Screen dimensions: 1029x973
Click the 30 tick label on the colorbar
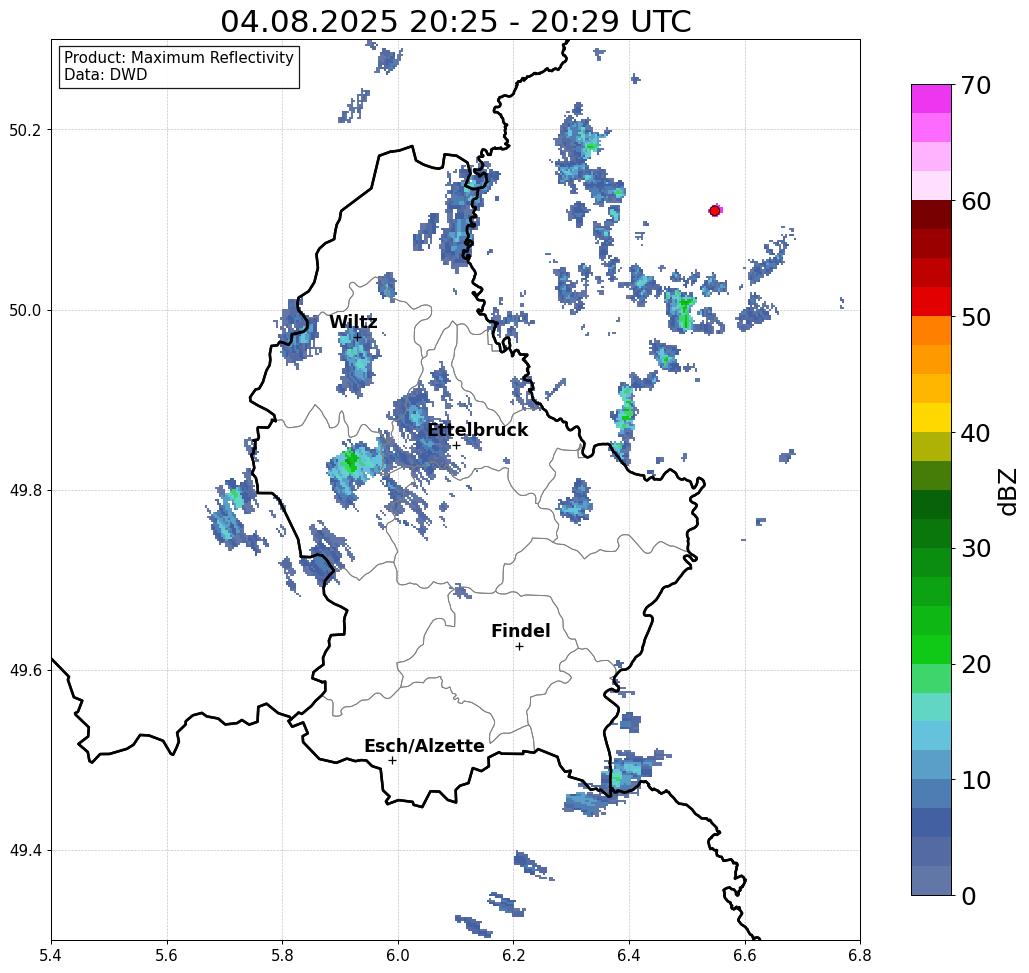click(x=975, y=549)
